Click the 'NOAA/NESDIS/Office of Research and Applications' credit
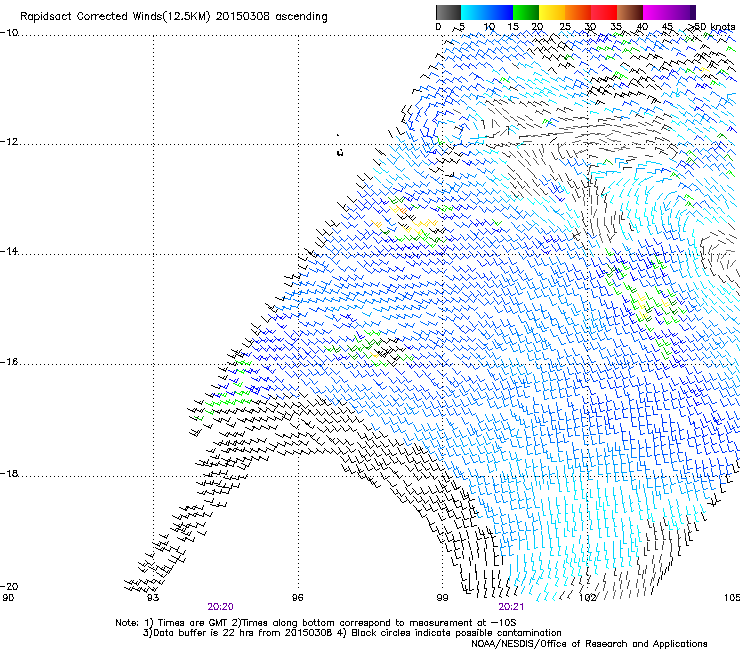740x650 pixels. tap(589, 644)
